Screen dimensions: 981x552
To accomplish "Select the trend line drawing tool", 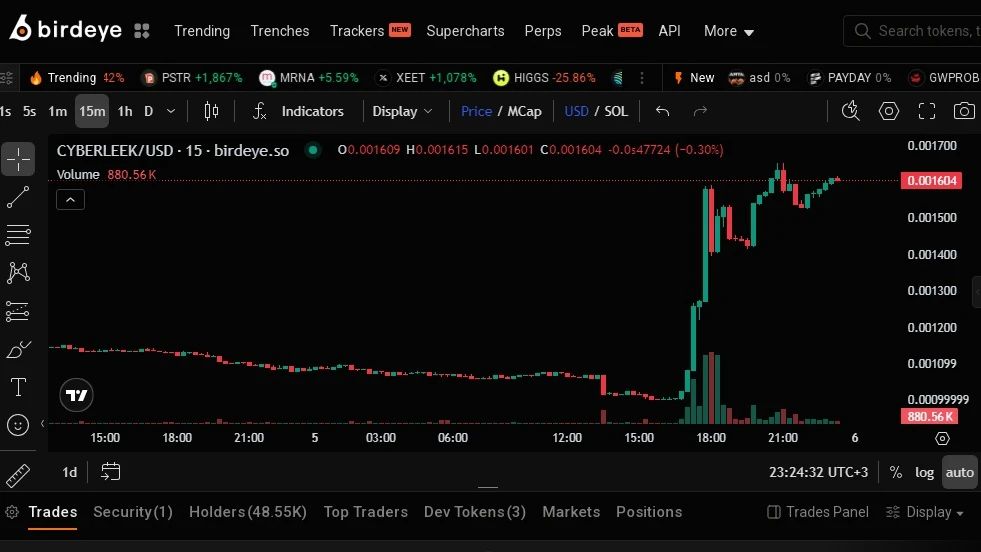I will 18,197.
